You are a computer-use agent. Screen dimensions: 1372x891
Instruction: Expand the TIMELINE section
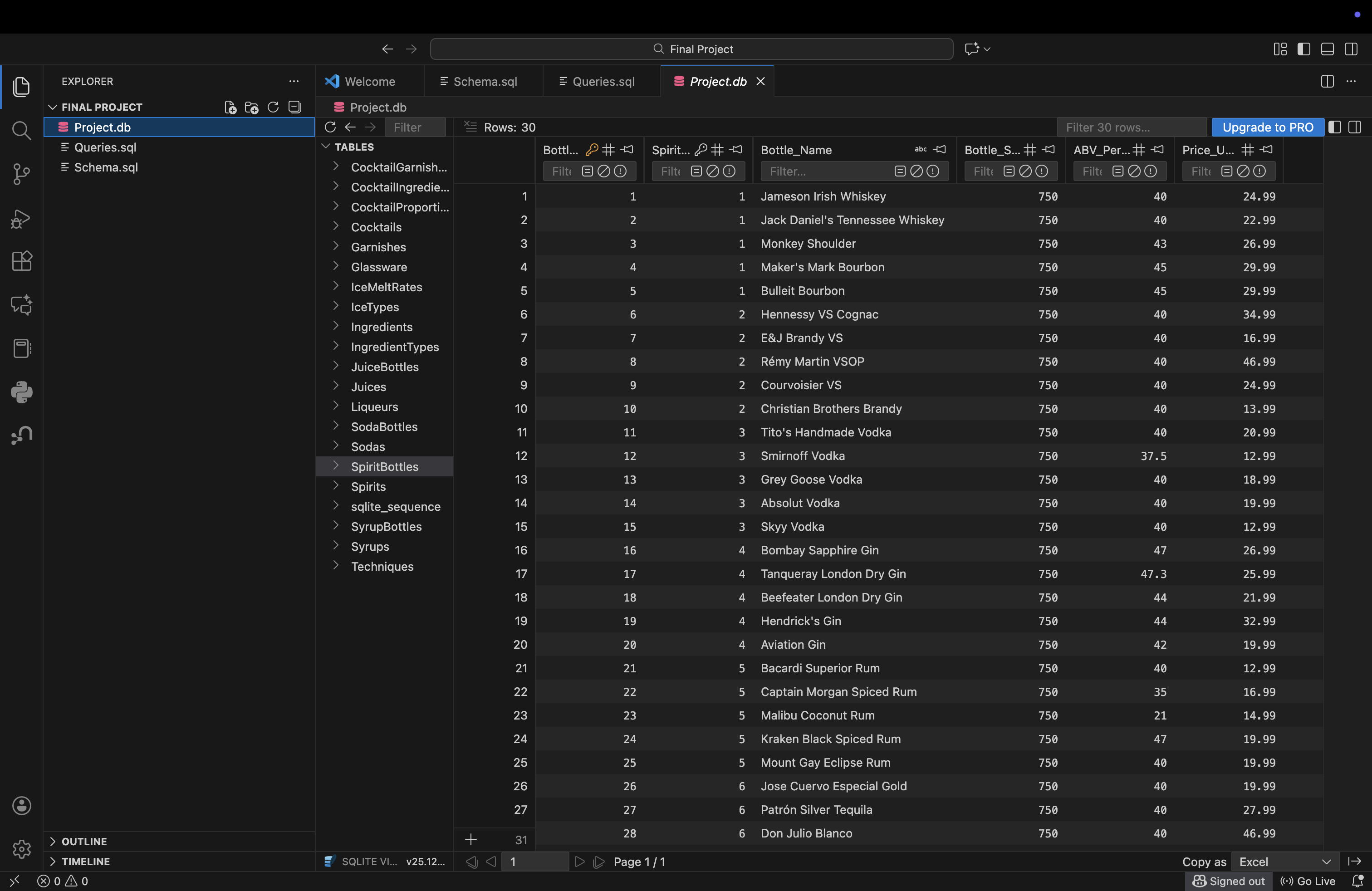point(53,862)
